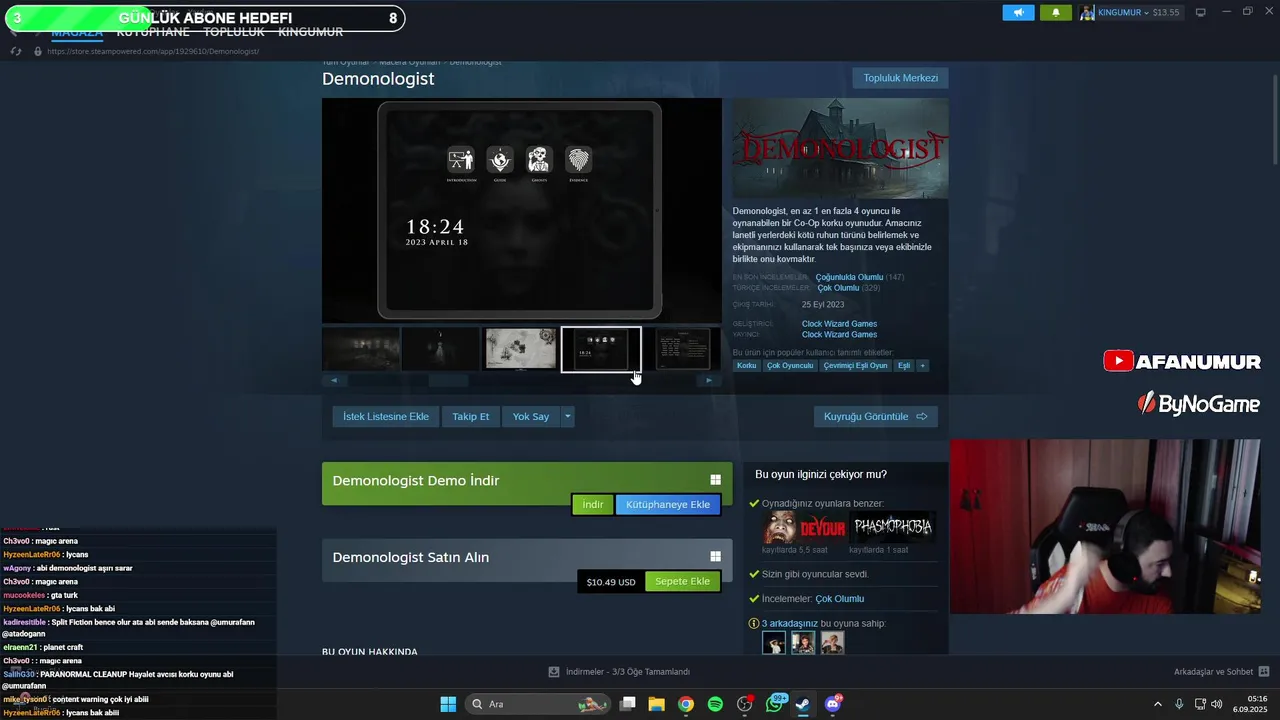Click the Takip Et follow button
The width and height of the screenshot is (1280, 720).
click(470, 416)
